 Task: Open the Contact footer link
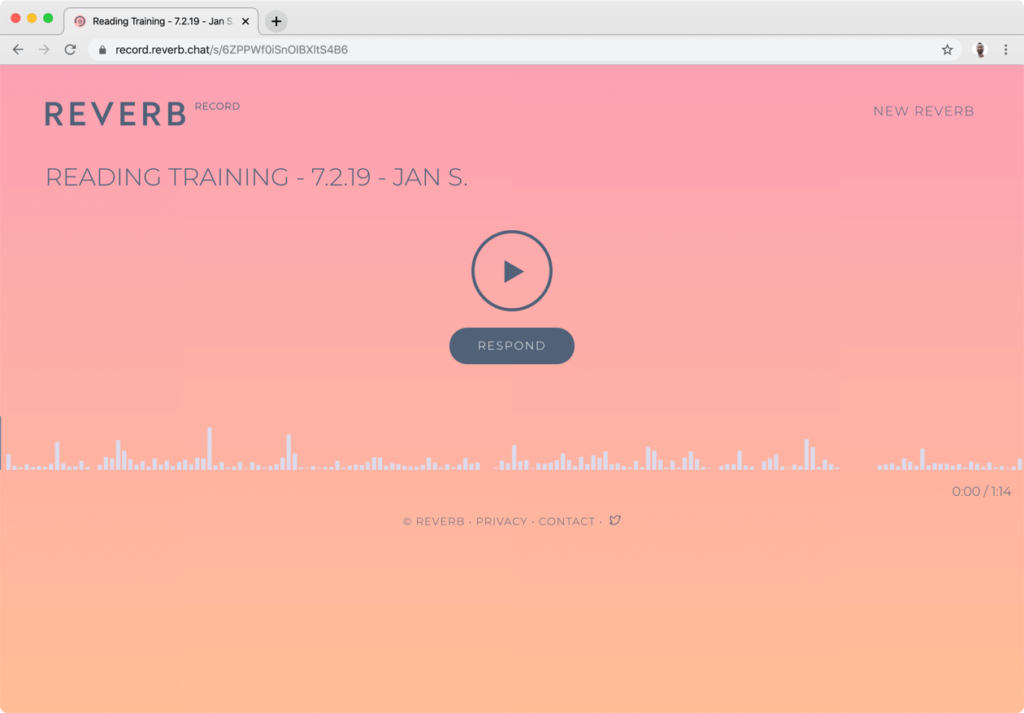566,522
